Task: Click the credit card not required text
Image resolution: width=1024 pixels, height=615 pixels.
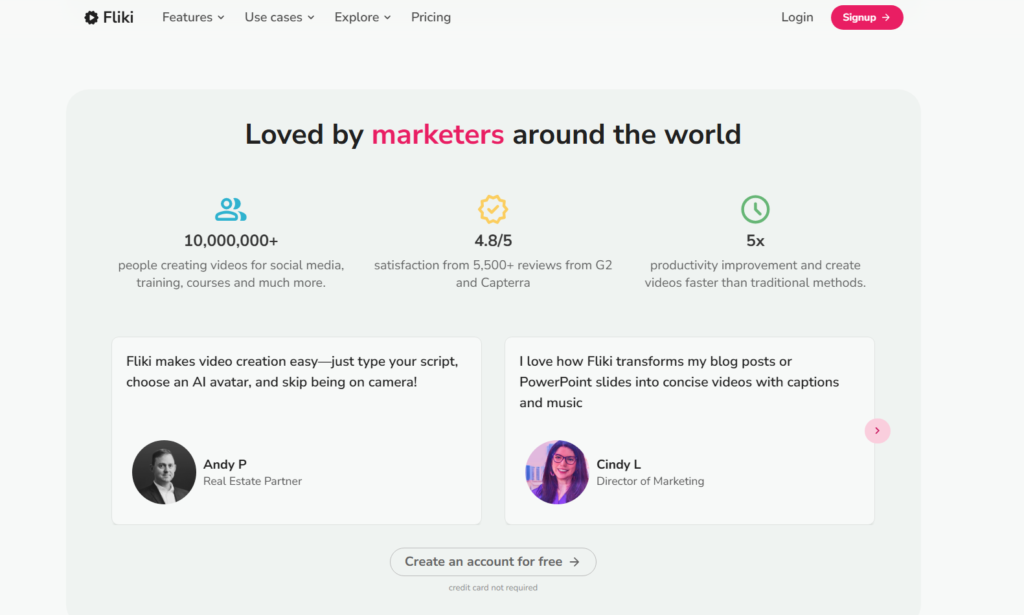Action: (493, 588)
